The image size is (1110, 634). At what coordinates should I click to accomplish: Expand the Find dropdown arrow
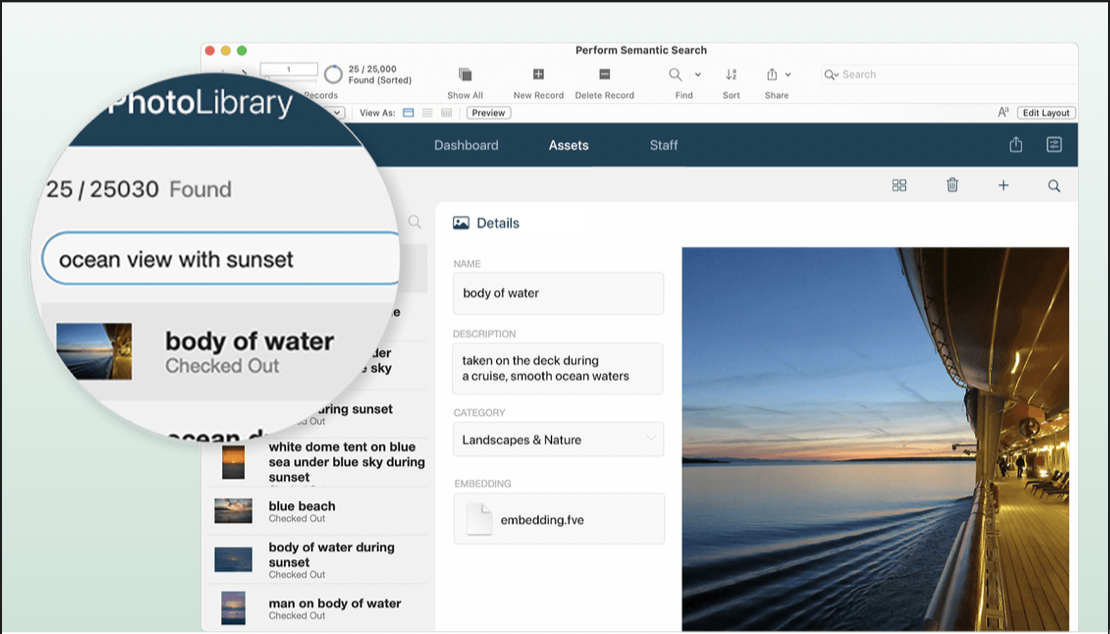697,75
